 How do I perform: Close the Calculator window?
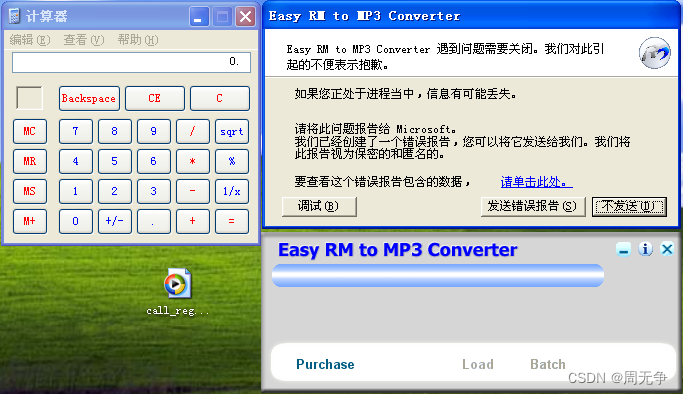(x=245, y=17)
